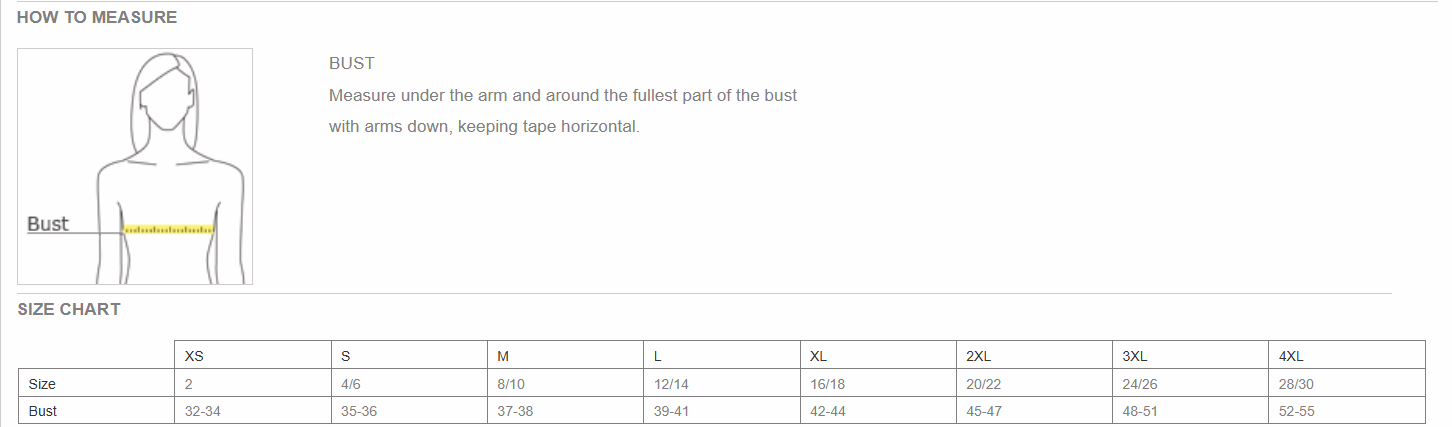Click the 8/10 size cell
Viewport: 1452px width, 427px height.
tap(512, 384)
